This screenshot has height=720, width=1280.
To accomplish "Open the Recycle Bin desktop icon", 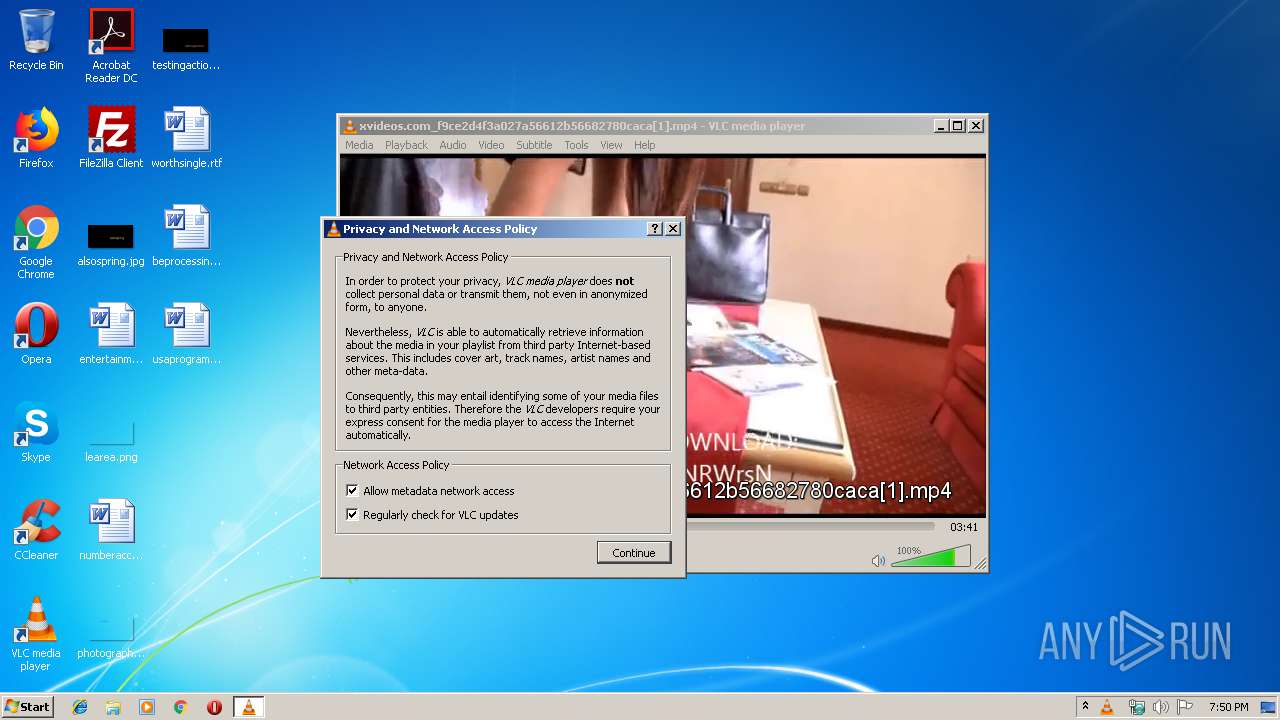I will (x=36, y=40).
